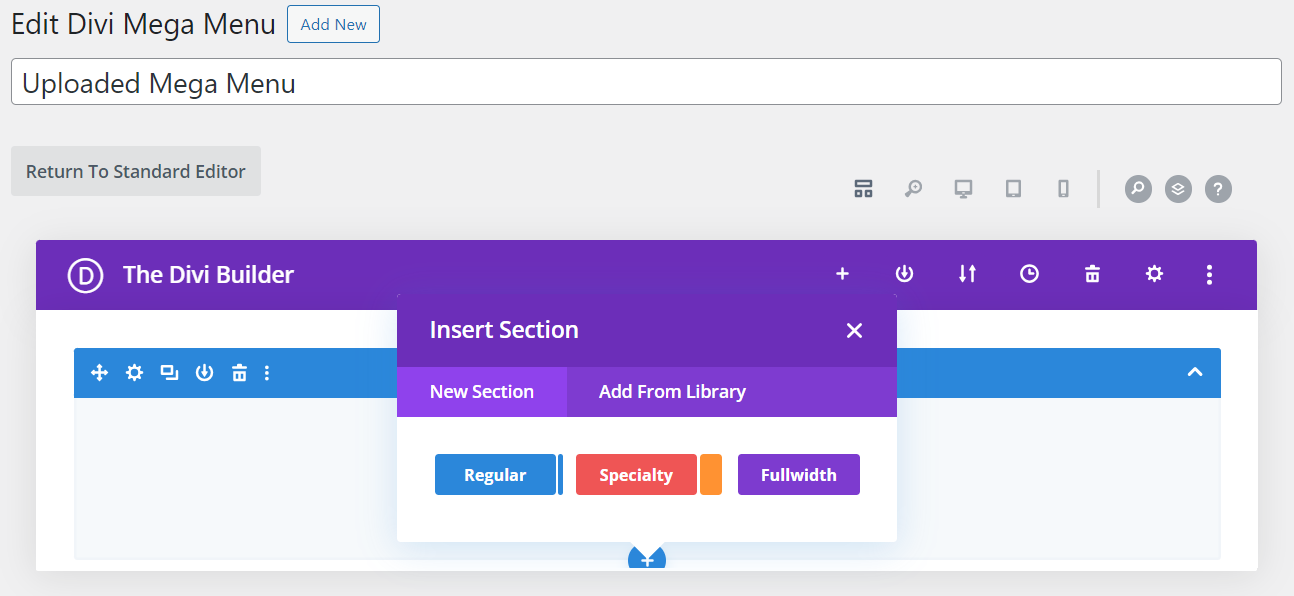Screen dimensions: 1294x596
Task: Insert a Fullwidth section
Action: (x=798, y=475)
